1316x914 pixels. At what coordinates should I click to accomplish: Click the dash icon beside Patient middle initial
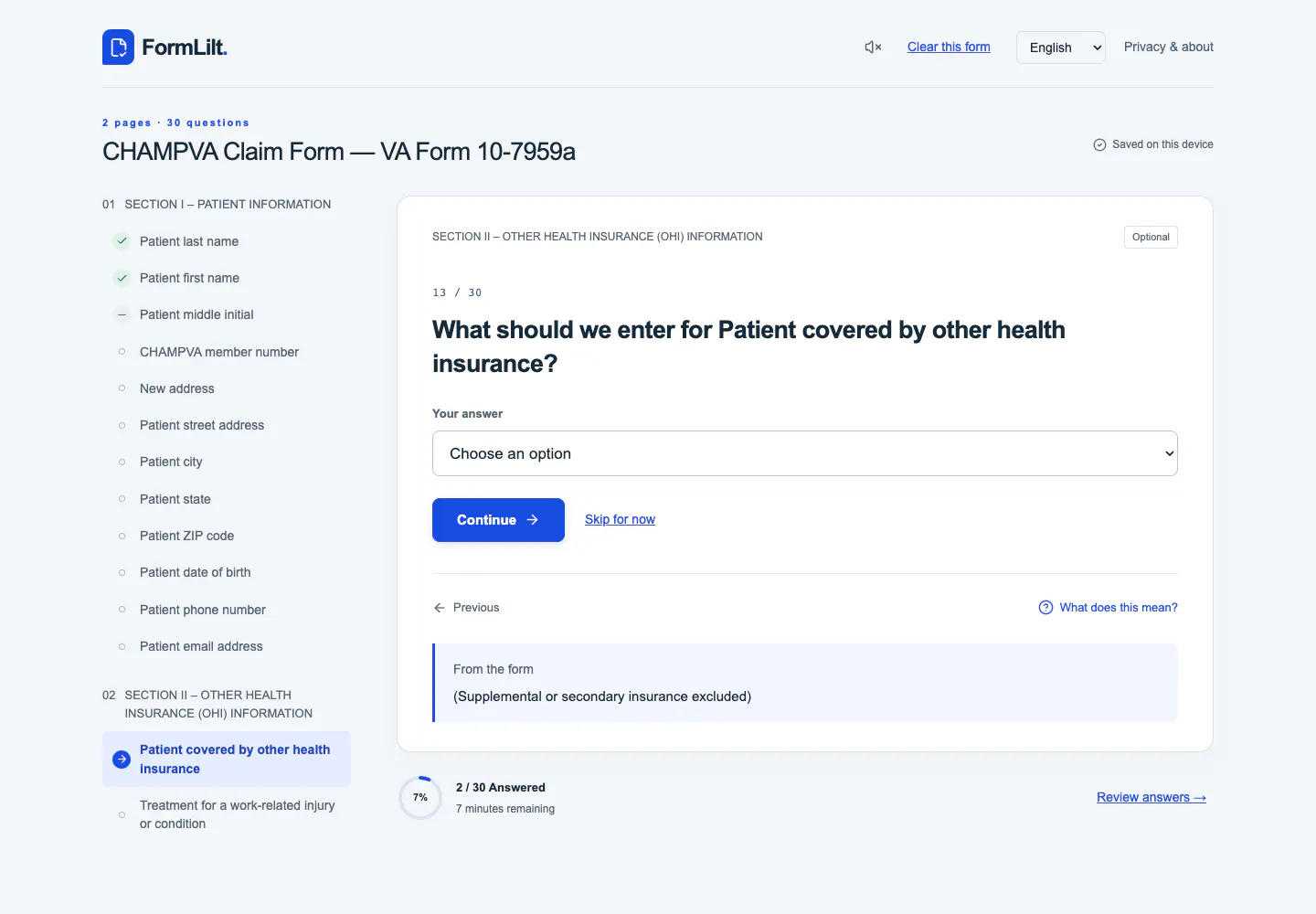click(122, 314)
